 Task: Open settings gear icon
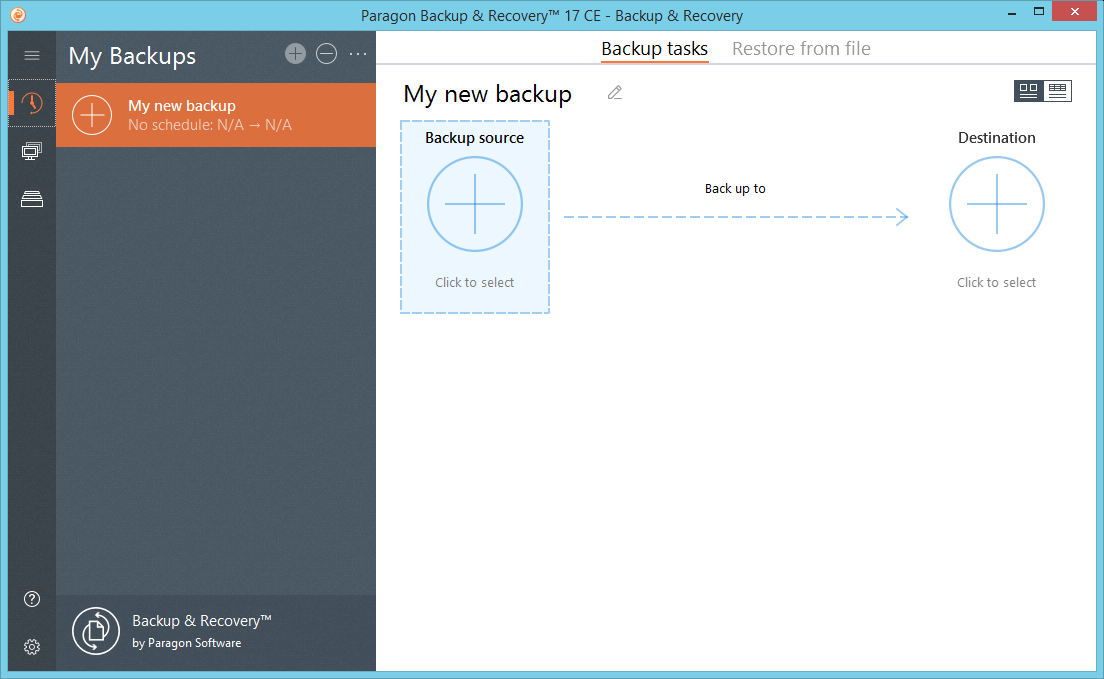(x=32, y=647)
